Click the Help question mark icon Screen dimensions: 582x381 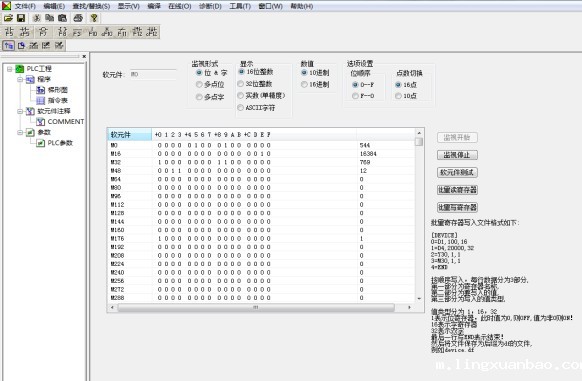coord(94,18)
